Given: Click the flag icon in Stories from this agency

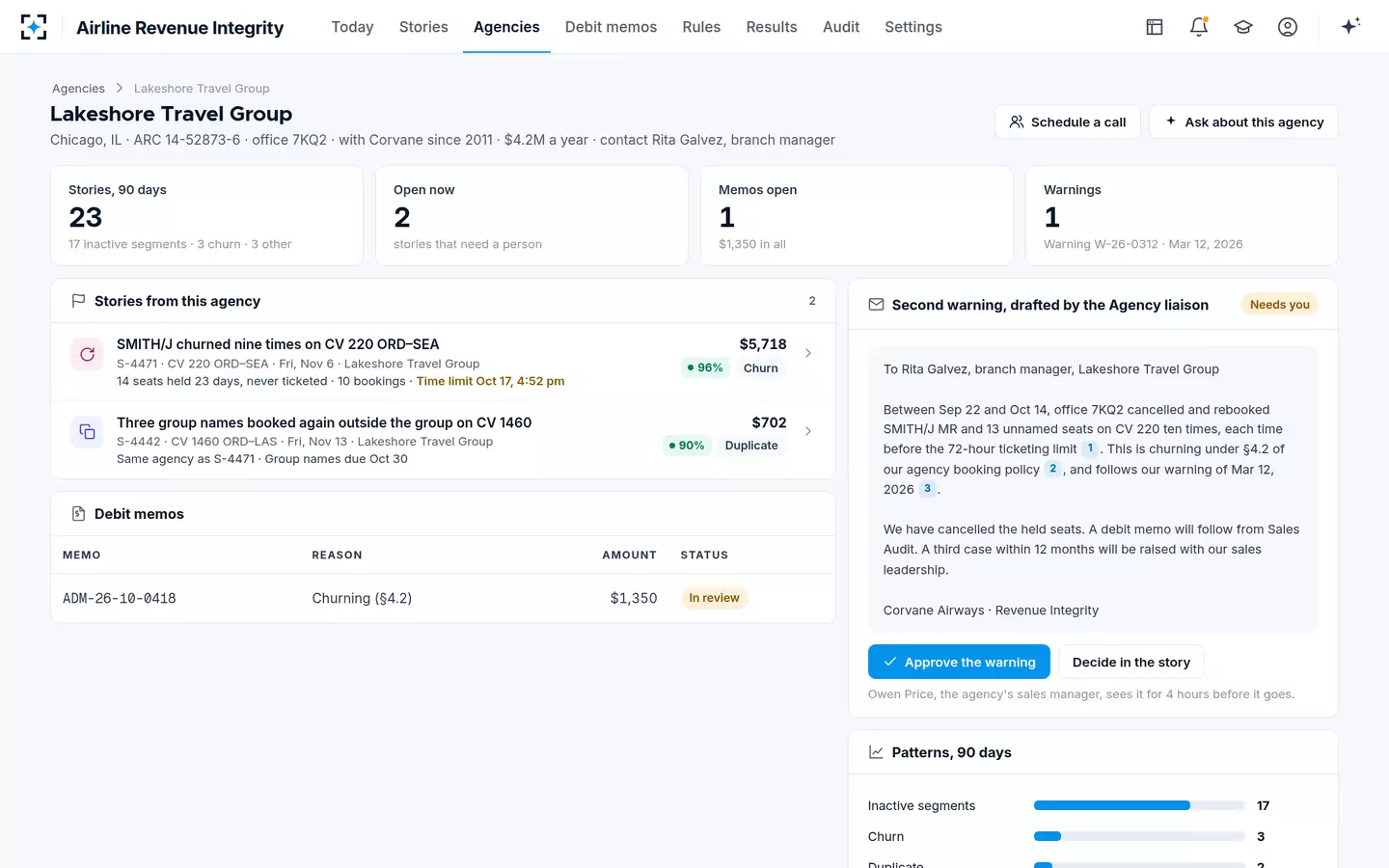Looking at the screenshot, I should point(78,301).
